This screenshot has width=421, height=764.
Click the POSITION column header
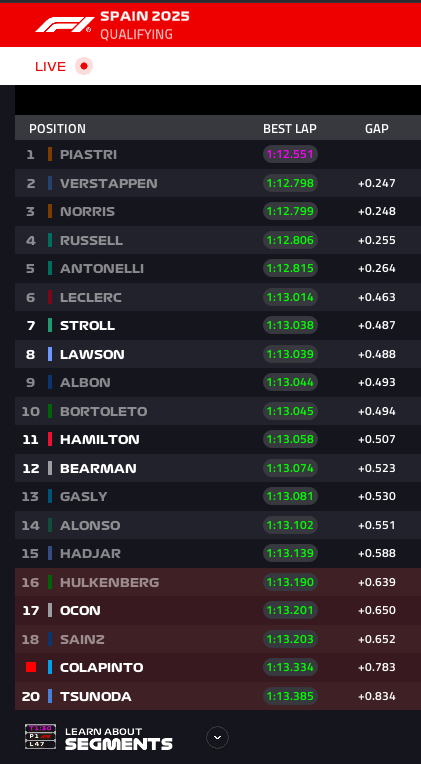[x=57, y=129]
